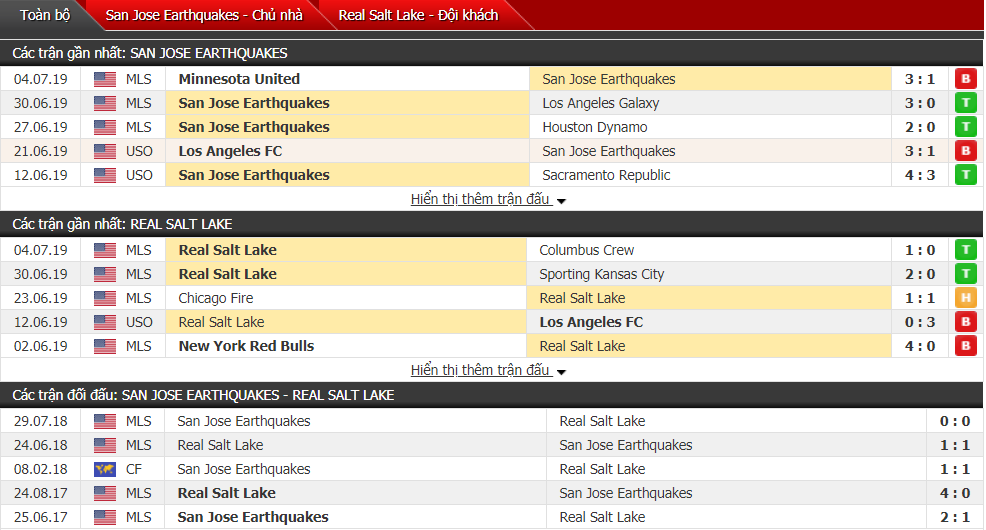
Task: Click green T badge for Columbus Crew match
Action: pos(966,250)
